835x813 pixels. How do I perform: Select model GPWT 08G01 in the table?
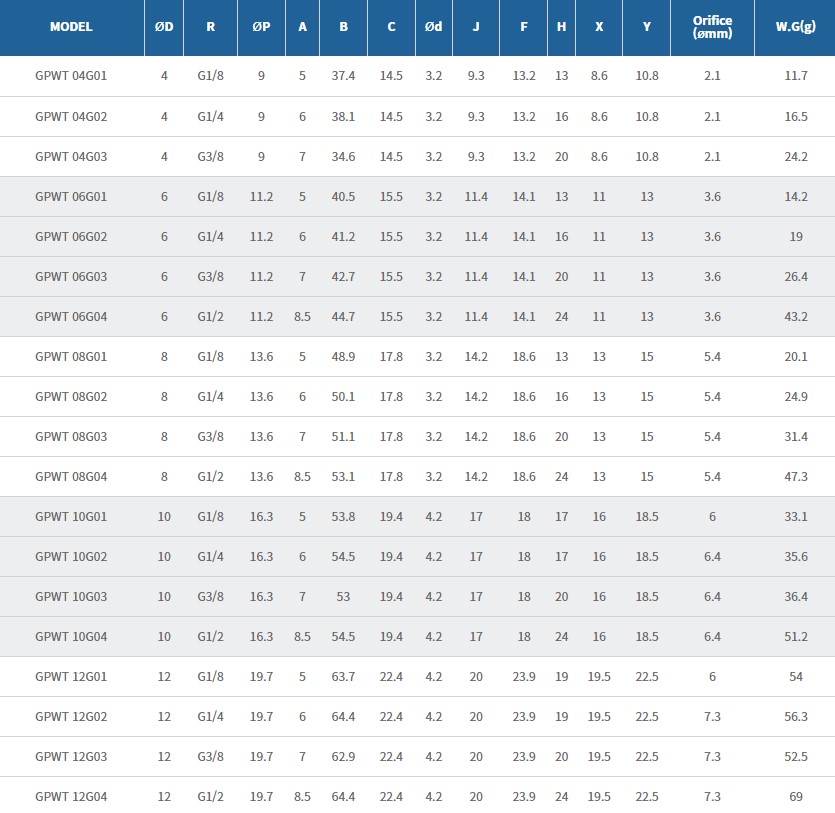(71, 357)
